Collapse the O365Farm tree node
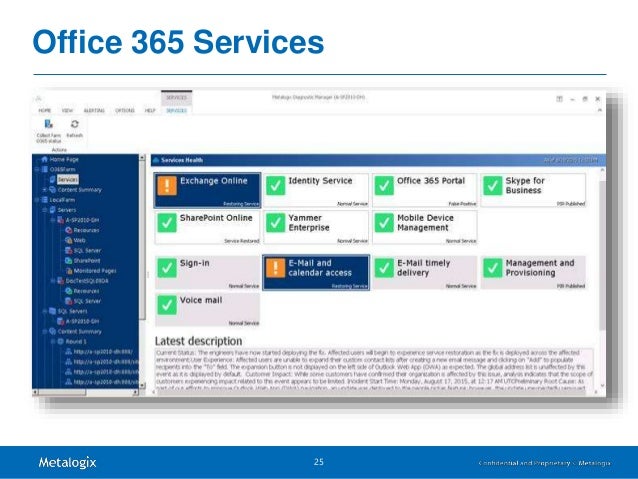This screenshot has height=479, width=638. click(37, 169)
